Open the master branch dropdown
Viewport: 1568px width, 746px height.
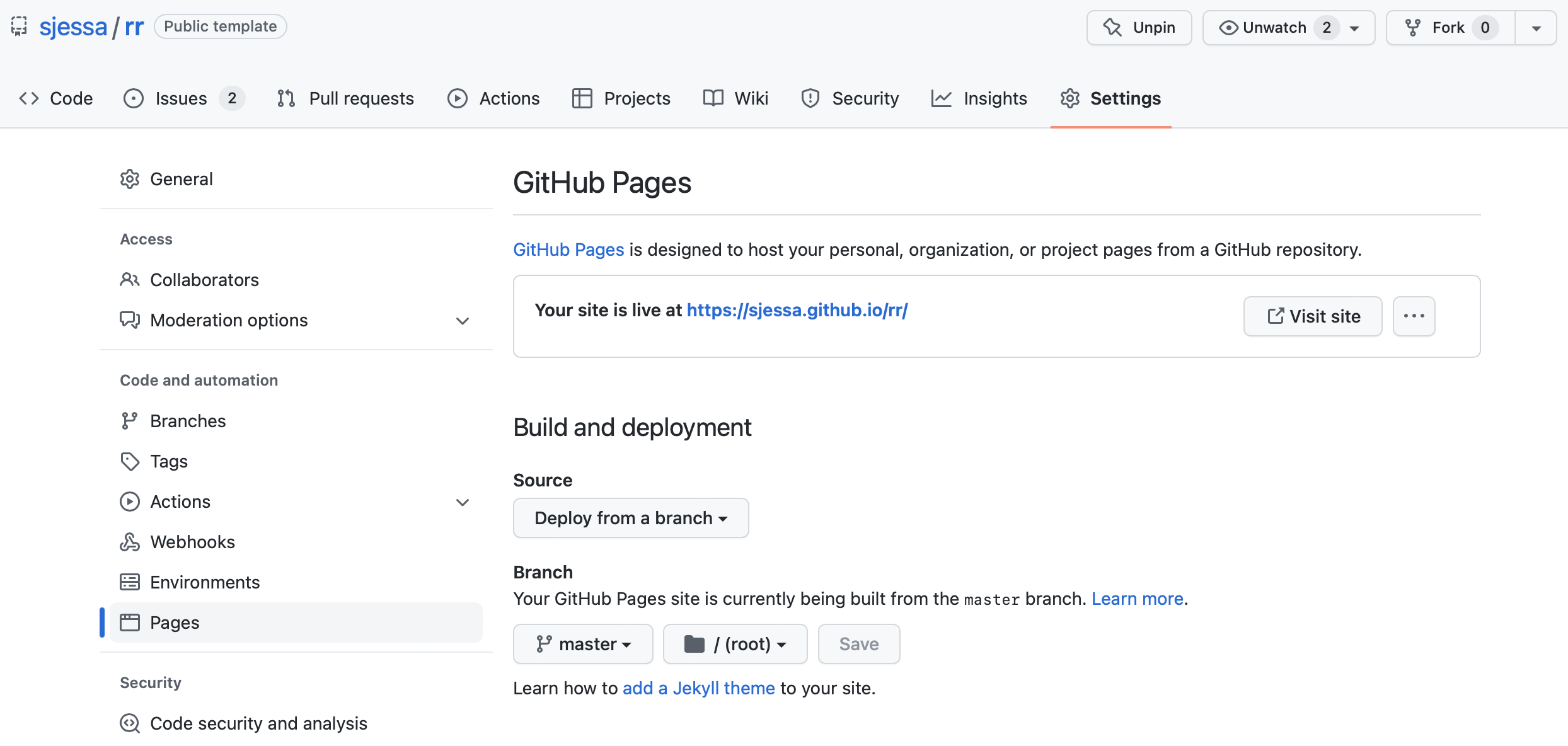[583, 644]
